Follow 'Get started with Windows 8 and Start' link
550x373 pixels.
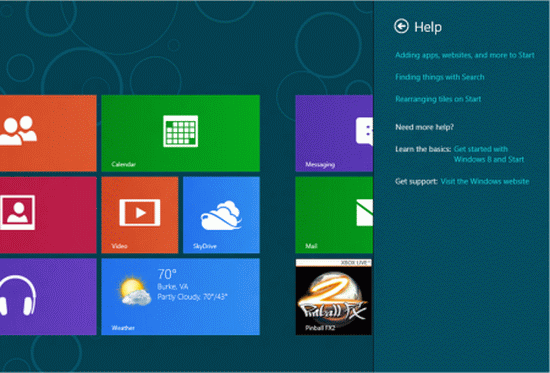(x=489, y=154)
